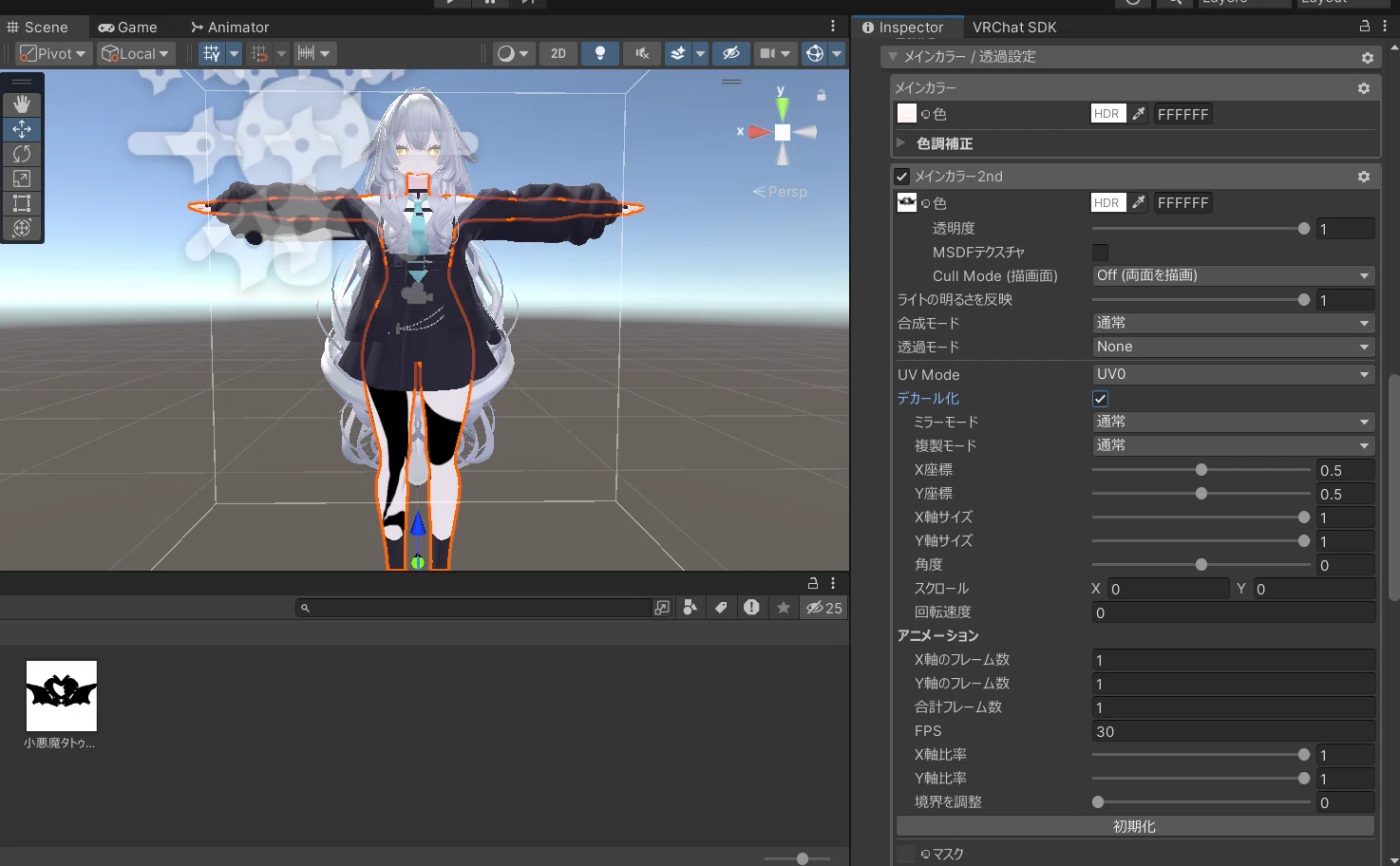Switch to the Animator tab
The image size is (1400, 866).
[x=230, y=27]
